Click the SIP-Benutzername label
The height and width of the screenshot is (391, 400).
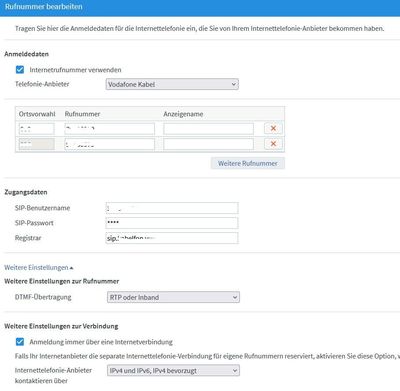(x=42, y=208)
